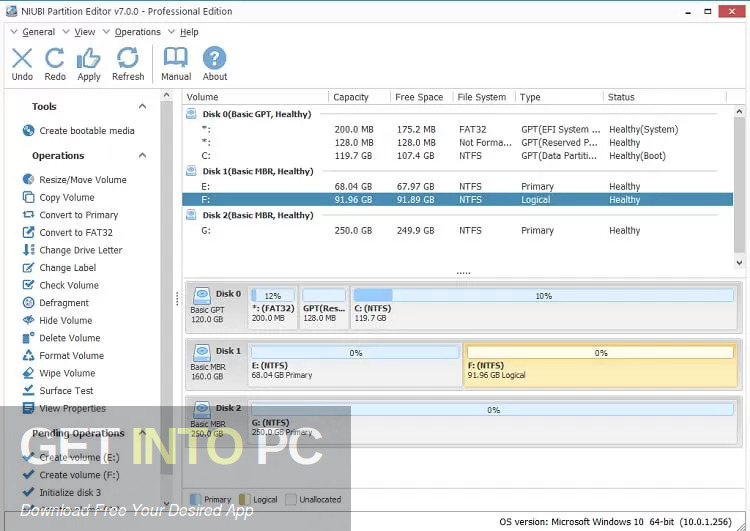The height and width of the screenshot is (531, 750).
Task: Select the C: volume row in list
Action: (x=457, y=156)
